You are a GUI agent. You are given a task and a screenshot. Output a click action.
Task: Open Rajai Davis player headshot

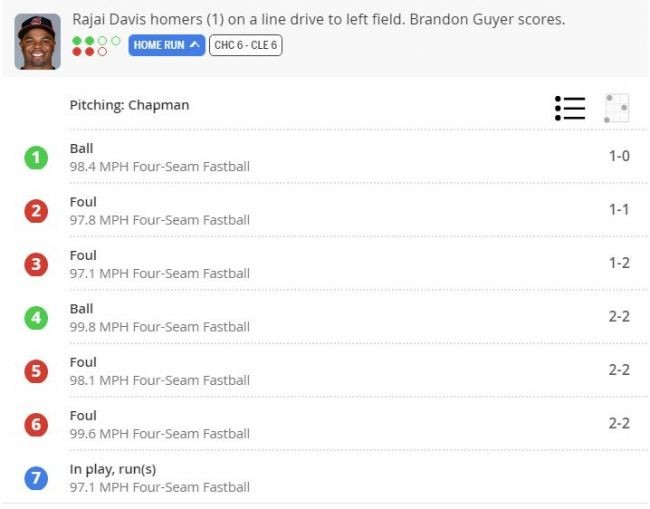pyautogui.click(x=37, y=41)
